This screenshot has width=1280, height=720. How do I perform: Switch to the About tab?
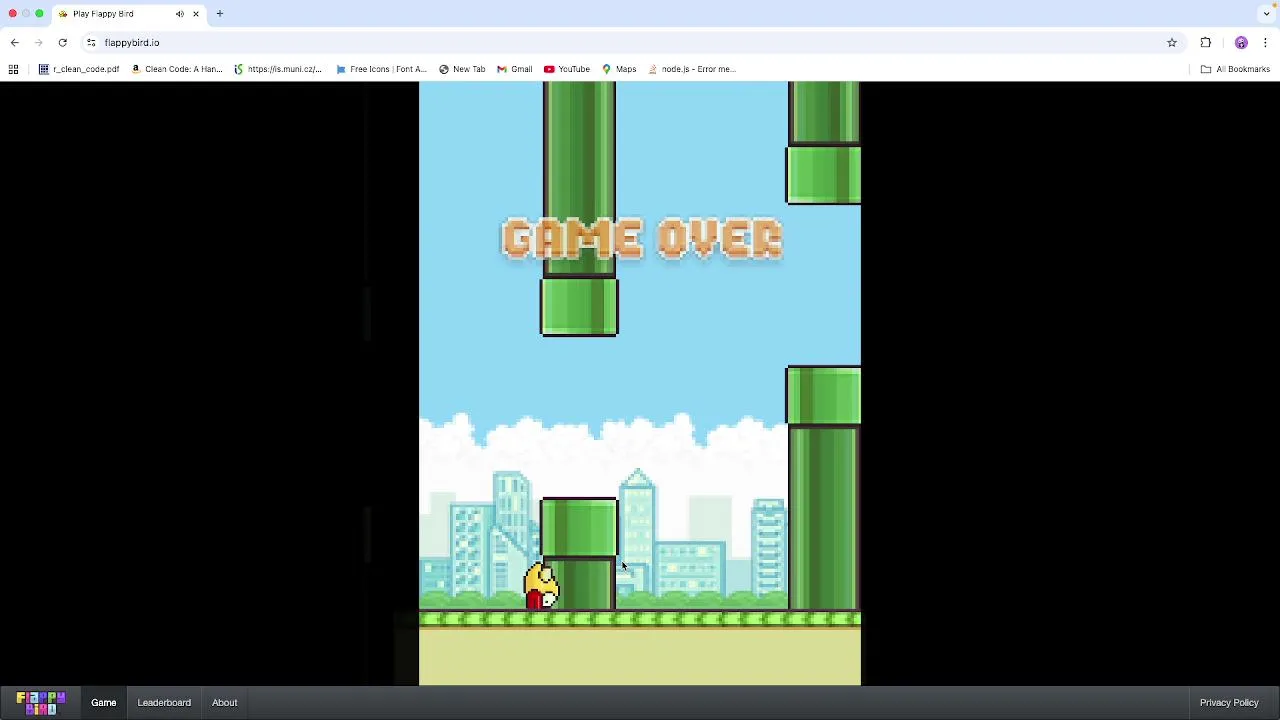click(x=225, y=703)
